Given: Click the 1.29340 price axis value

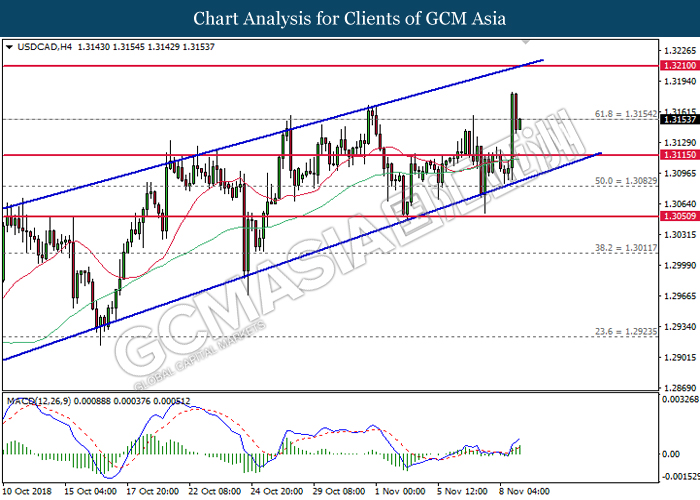Looking at the screenshot, I should (x=680, y=327).
